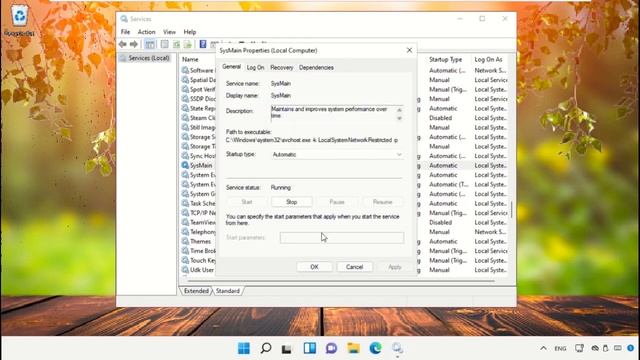
Task: Click the SSDP Disc service row icon
Action: [185, 99]
